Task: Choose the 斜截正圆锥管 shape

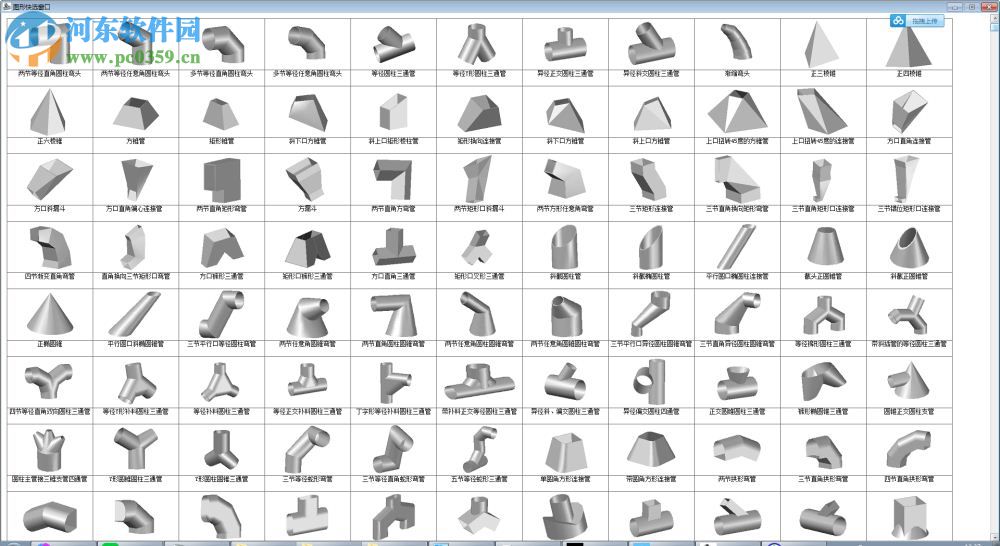Action: pos(909,247)
